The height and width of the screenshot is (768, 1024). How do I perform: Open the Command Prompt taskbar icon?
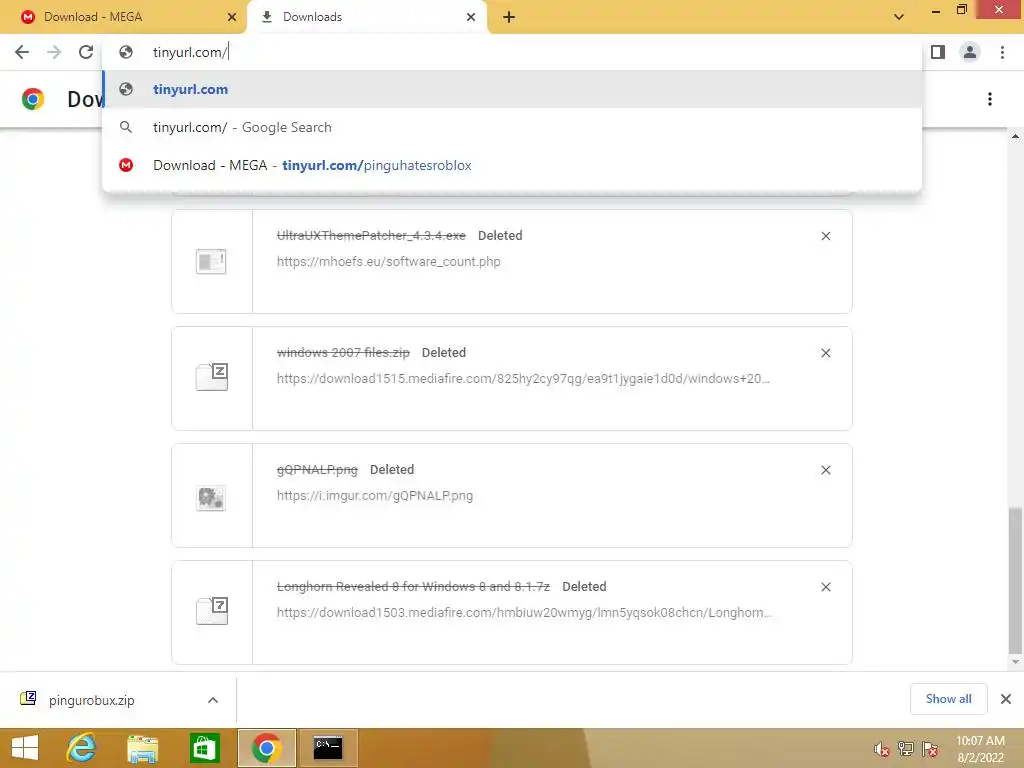tap(328, 748)
